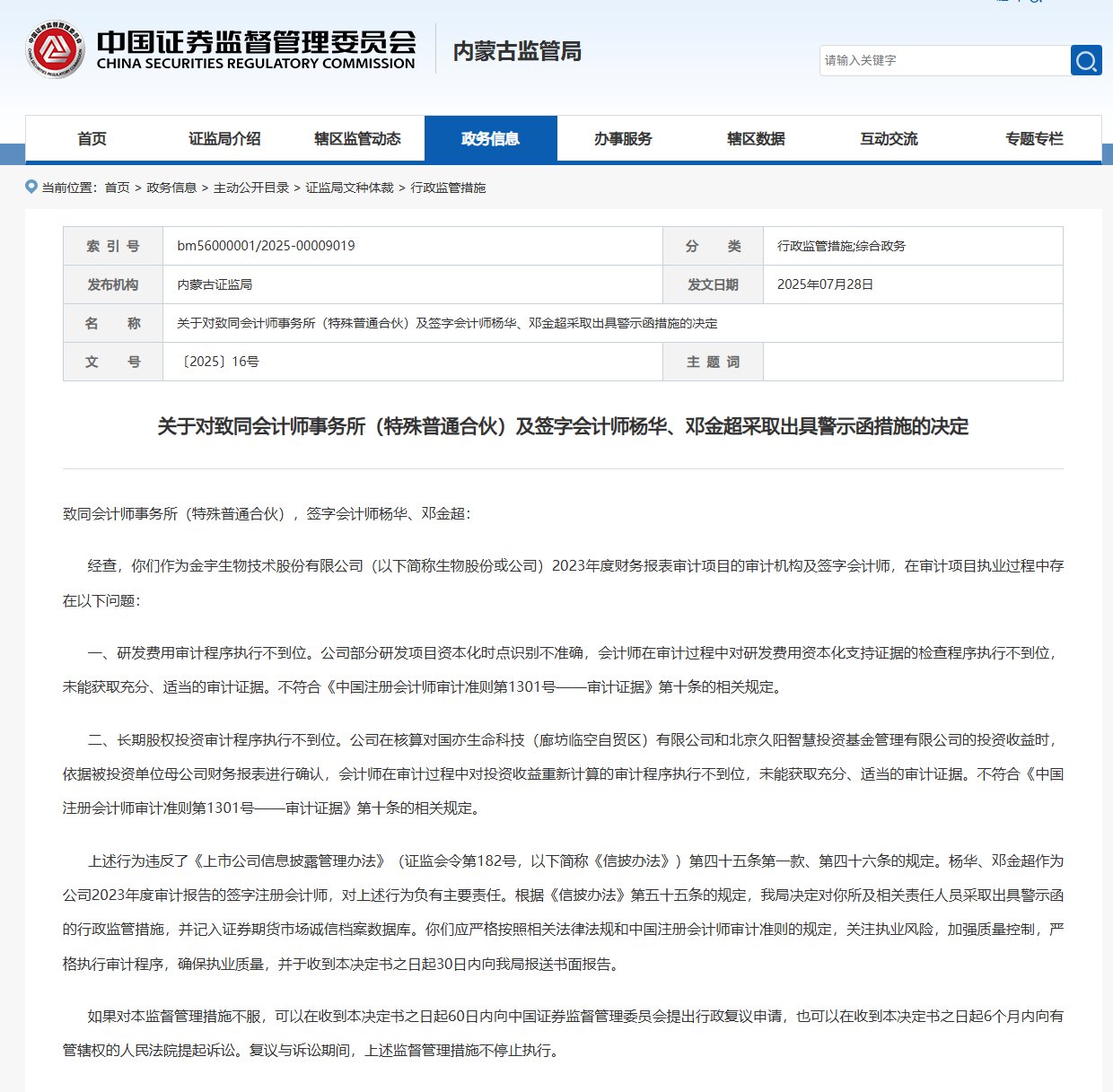The height and width of the screenshot is (1092, 1113).
Task: Click the search magnifier icon
Action: pos(1087,60)
